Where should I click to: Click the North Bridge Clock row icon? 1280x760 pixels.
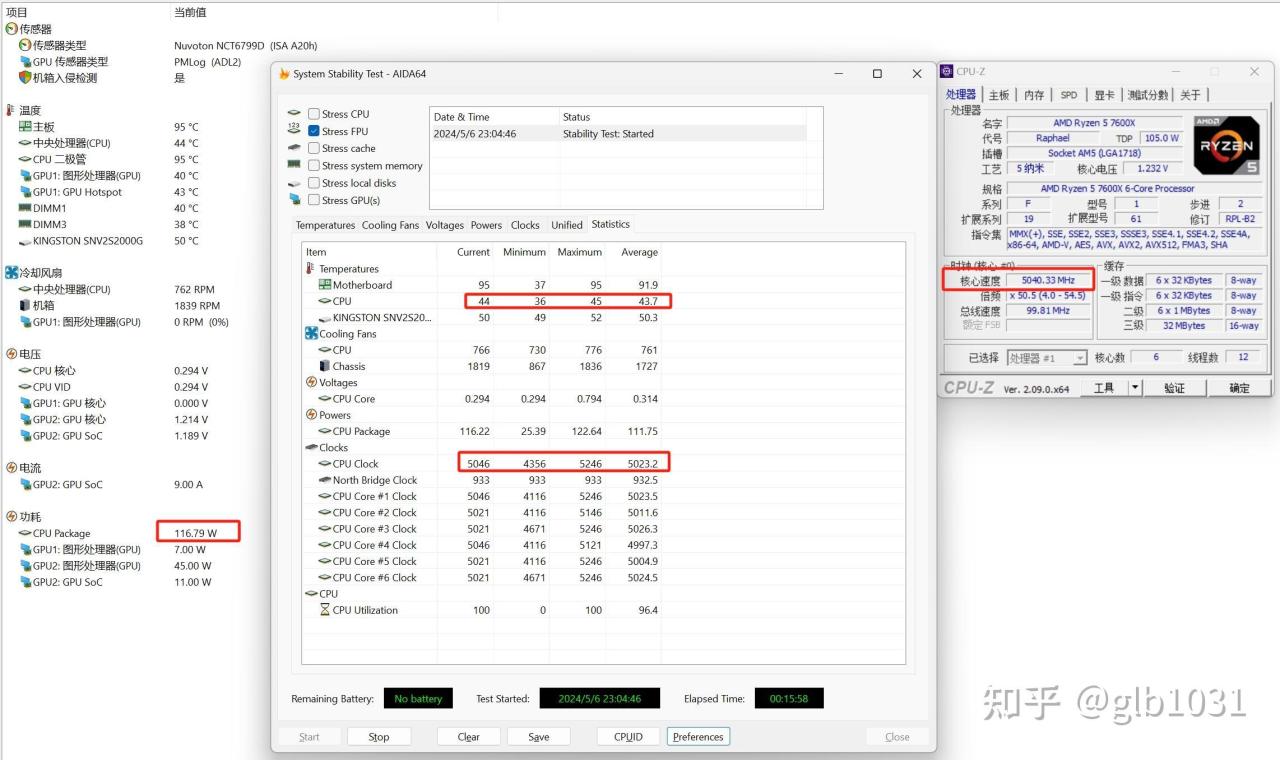pos(325,480)
